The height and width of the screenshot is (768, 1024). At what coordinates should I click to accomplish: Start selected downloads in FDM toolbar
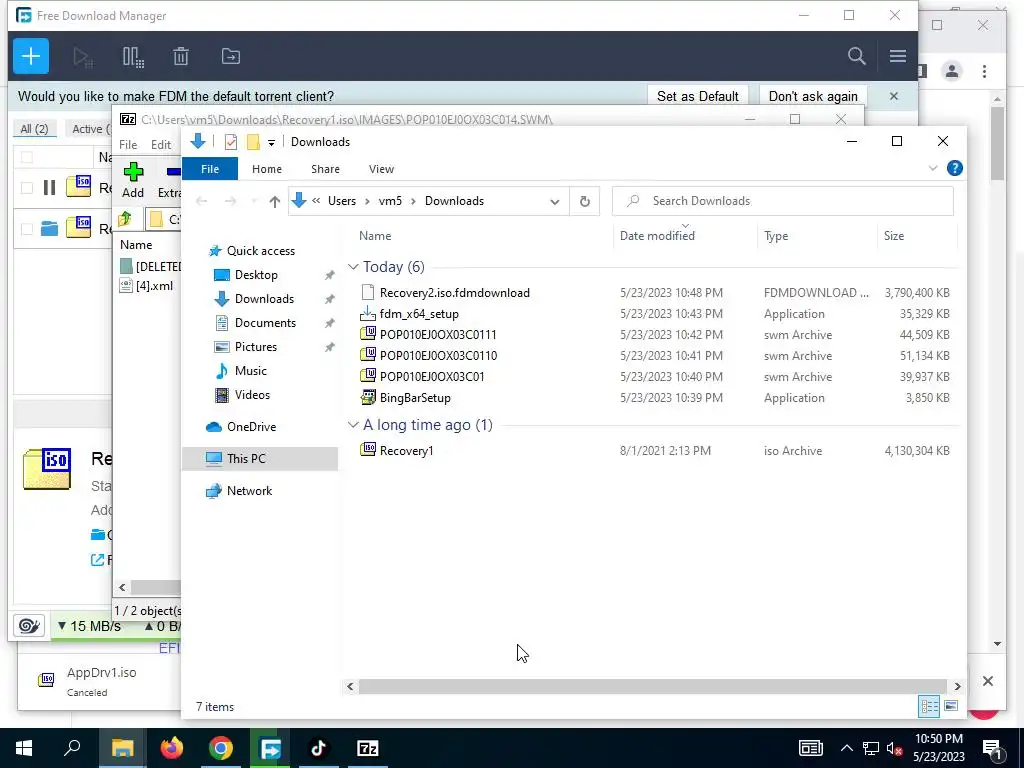pyautogui.click(x=83, y=57)
